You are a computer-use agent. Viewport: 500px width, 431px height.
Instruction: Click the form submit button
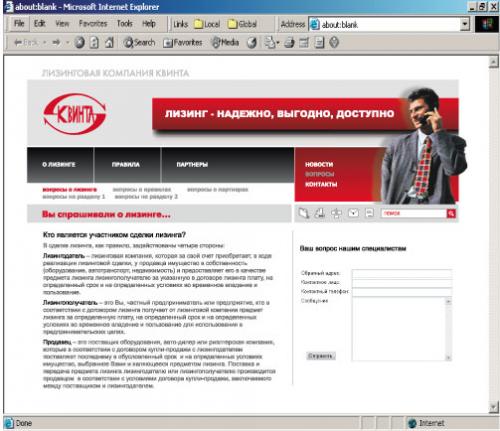pos(321,356)
